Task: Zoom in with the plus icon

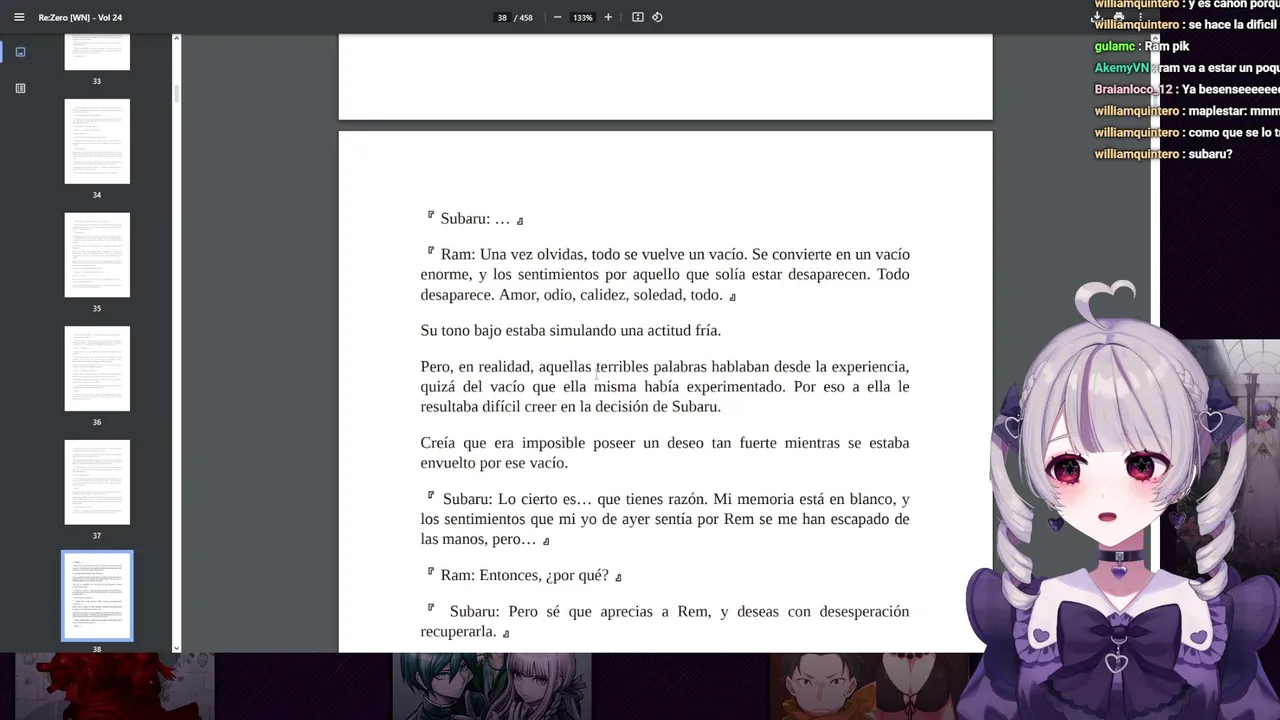Action: (x=608, y=17)
